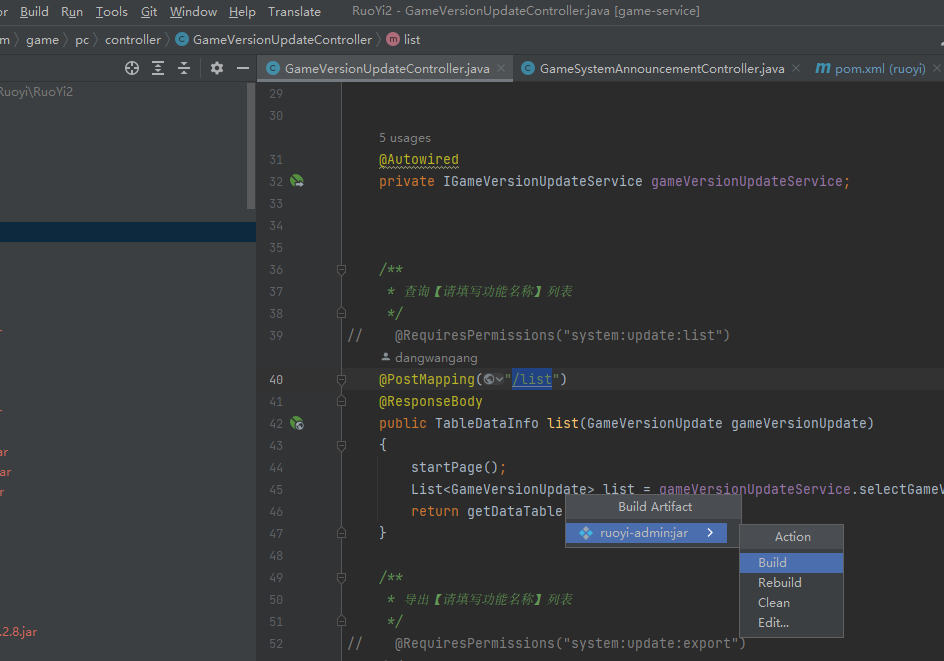Close the GameVersionUpdateController.java tab
Image resolution: width=944 pixels, height=661 pixels.
(502, 68)
